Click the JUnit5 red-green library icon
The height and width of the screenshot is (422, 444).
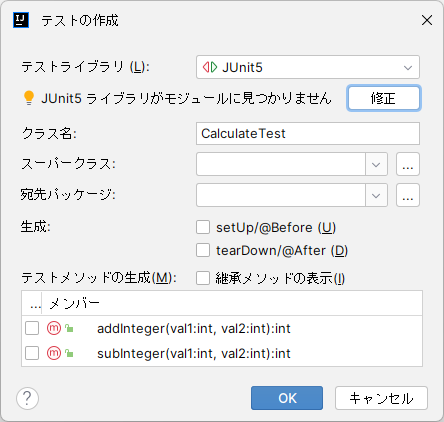(210, 67)
